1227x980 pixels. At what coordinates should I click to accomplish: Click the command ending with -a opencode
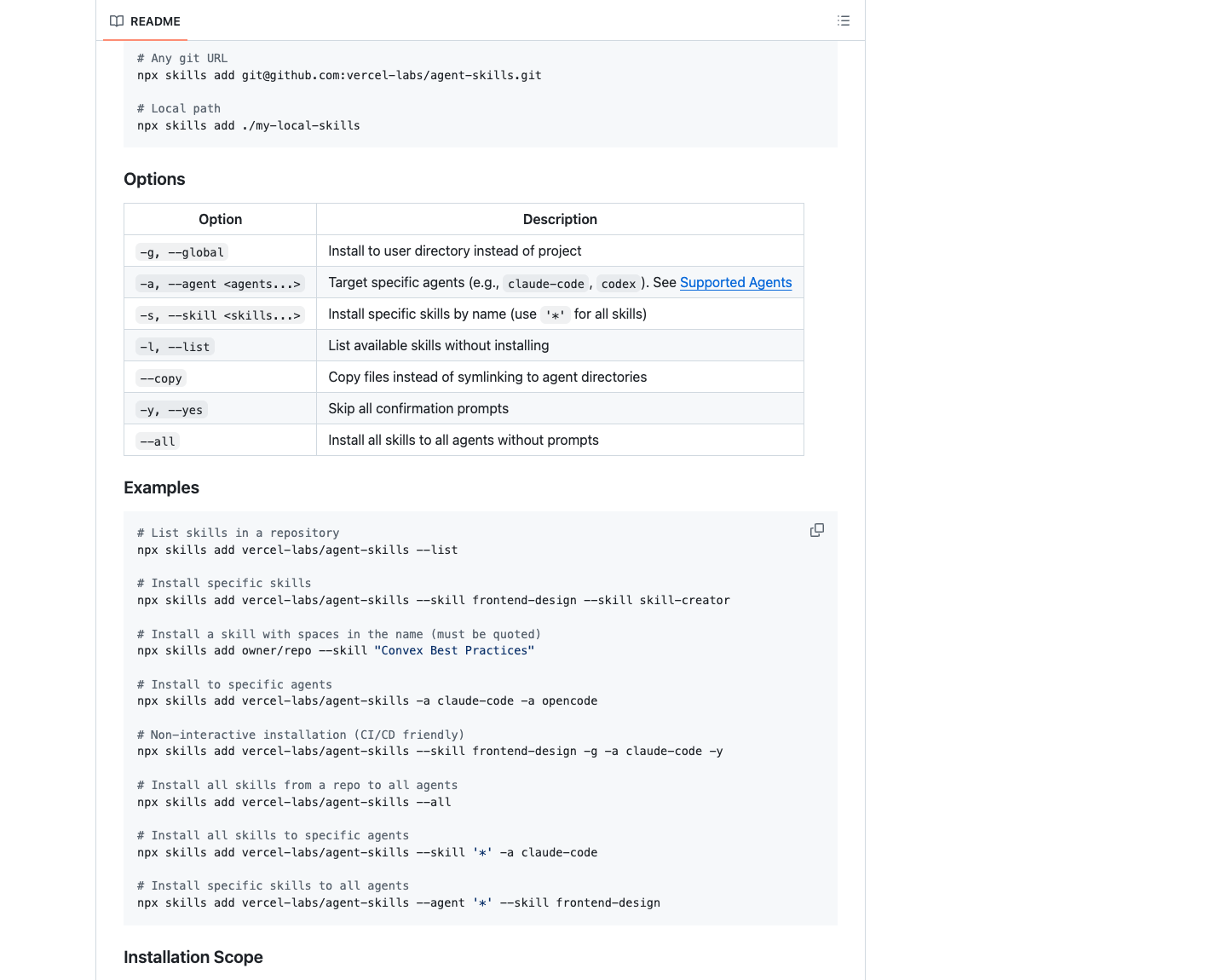point(367,700)
